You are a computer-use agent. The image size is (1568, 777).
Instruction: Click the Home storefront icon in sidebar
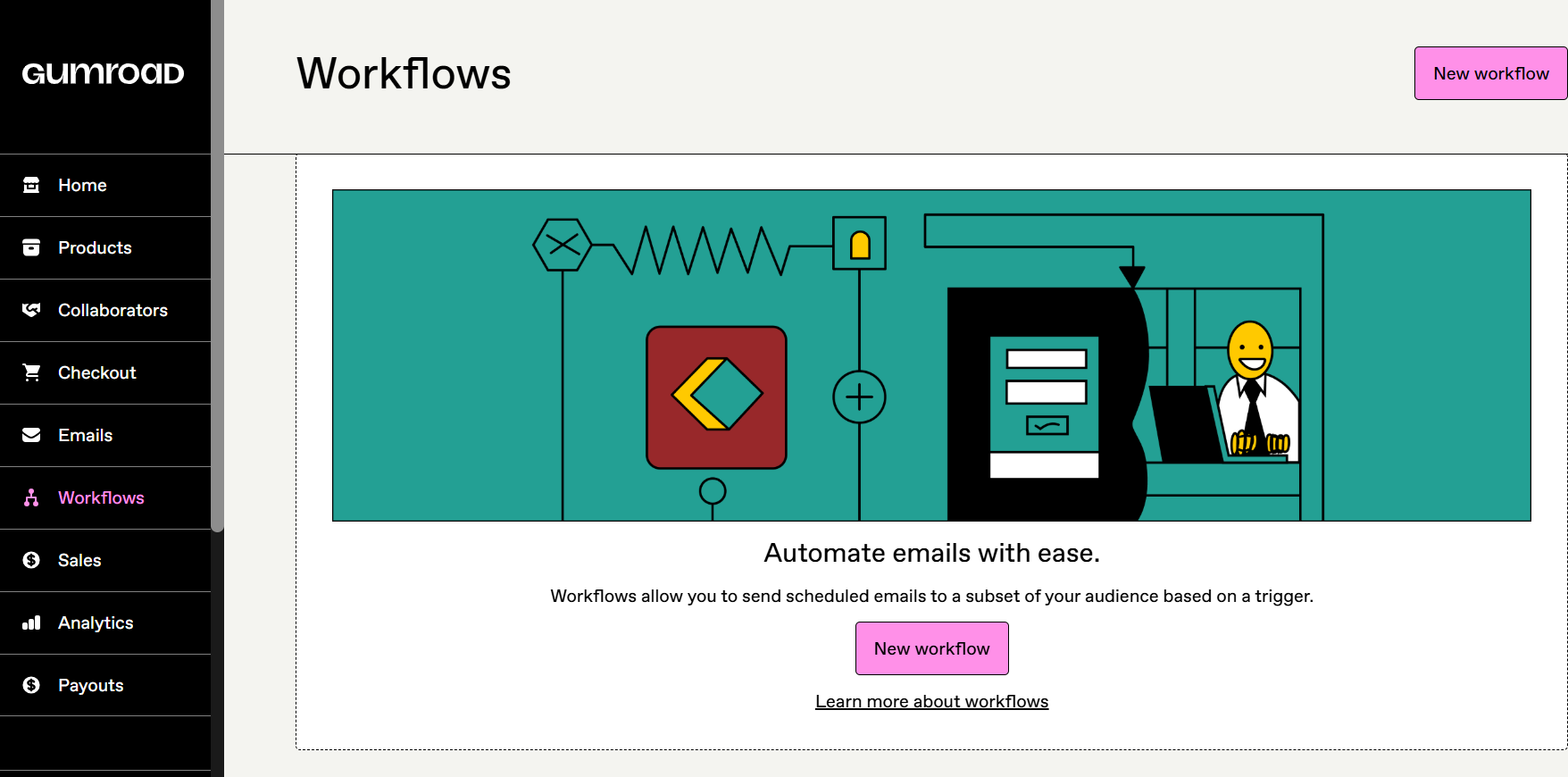pyautogui.click(x=31, y=185)
